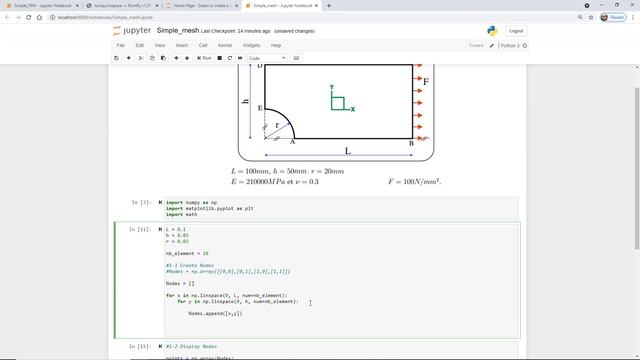Toggle the run marker for cell In [11]
Image resolution: width=640 pixels, height=360 pixels.
[160, 229]
